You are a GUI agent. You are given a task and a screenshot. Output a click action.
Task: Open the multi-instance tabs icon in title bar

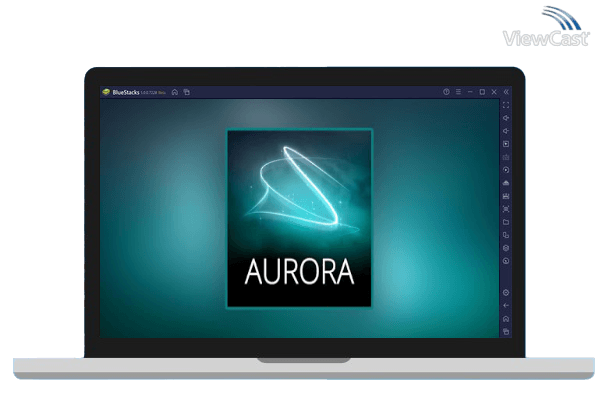tap(187, 92)
